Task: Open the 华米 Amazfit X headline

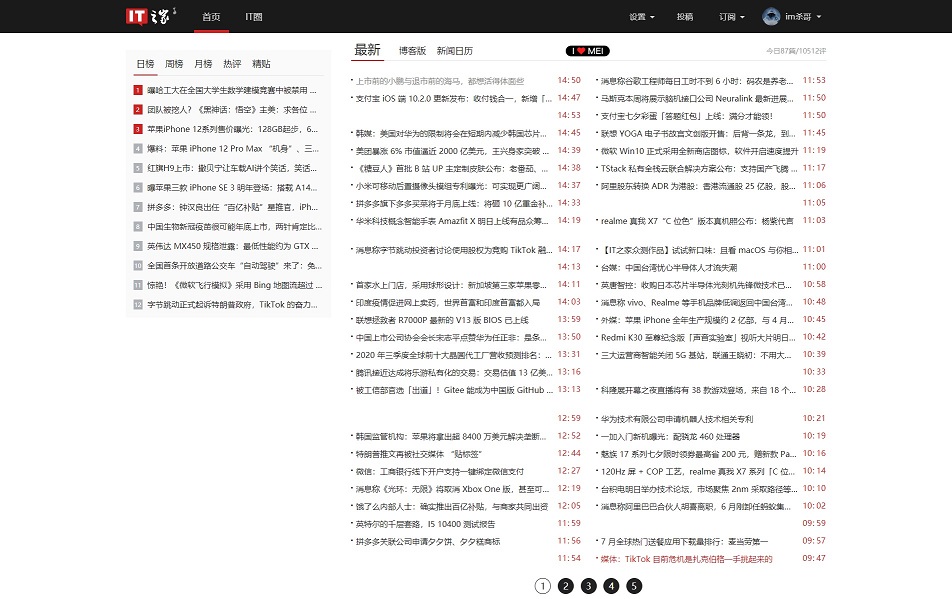Action: point(452,221)
